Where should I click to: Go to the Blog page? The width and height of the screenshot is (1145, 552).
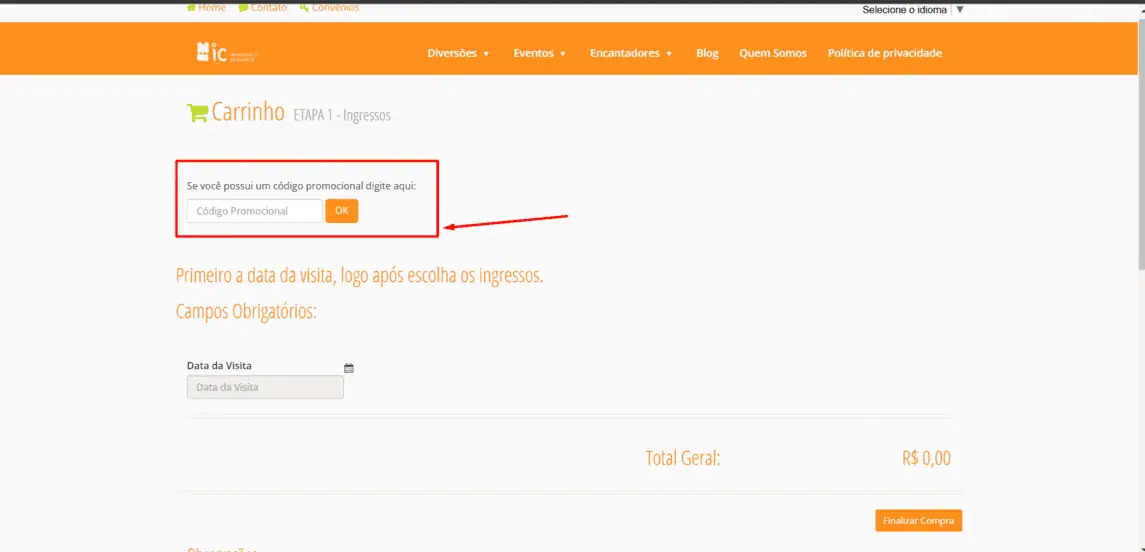point(707,53)
